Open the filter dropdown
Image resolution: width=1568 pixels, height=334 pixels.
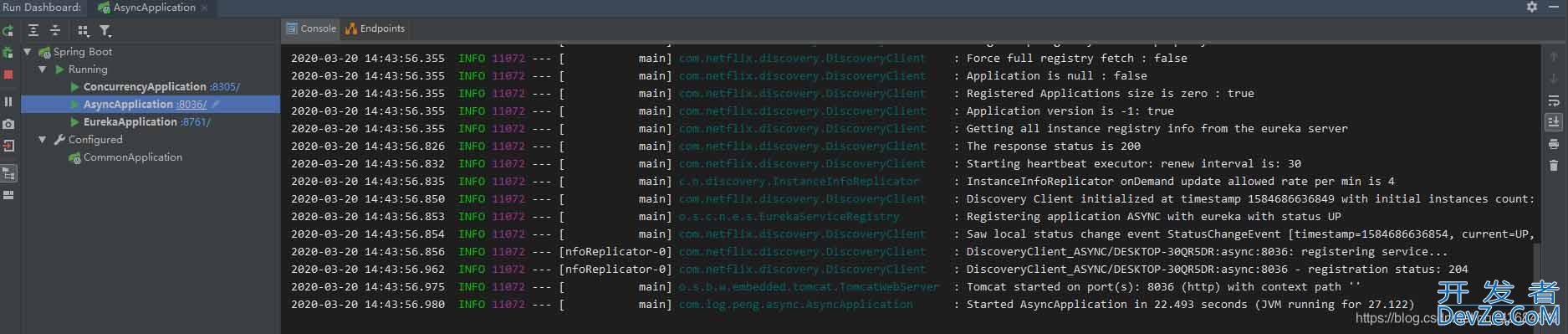click(105, 30)
